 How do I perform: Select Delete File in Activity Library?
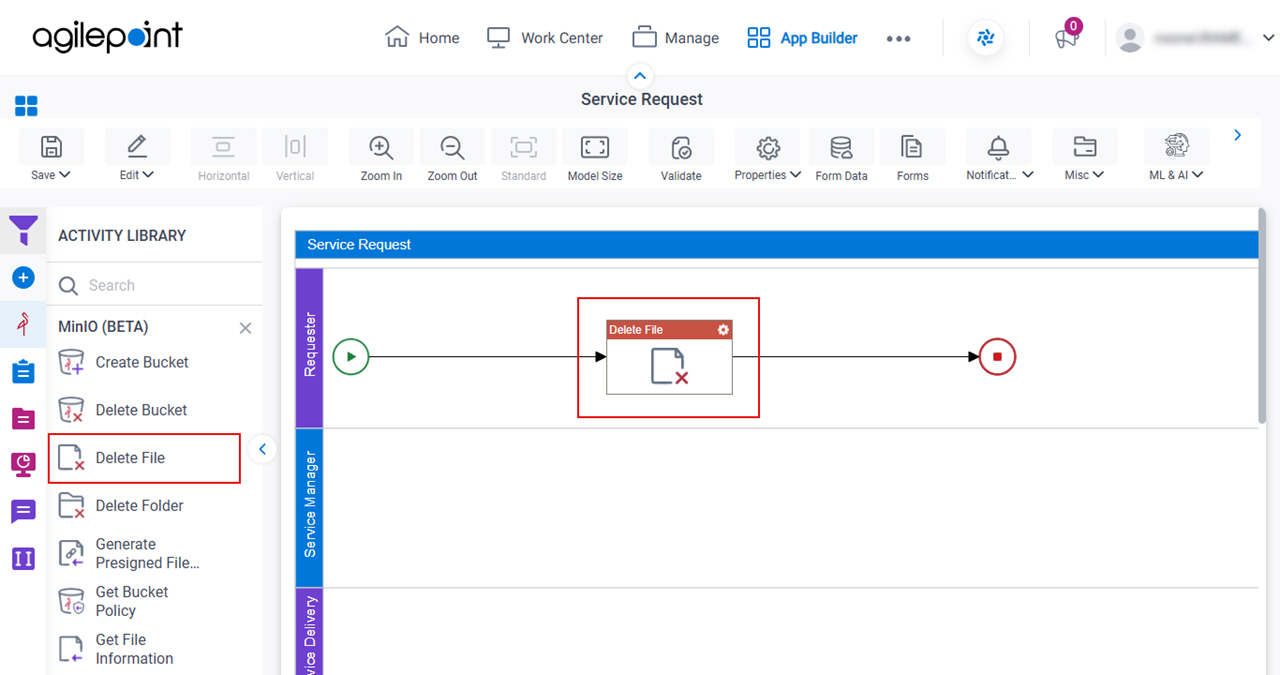click(x=144, y=458)
